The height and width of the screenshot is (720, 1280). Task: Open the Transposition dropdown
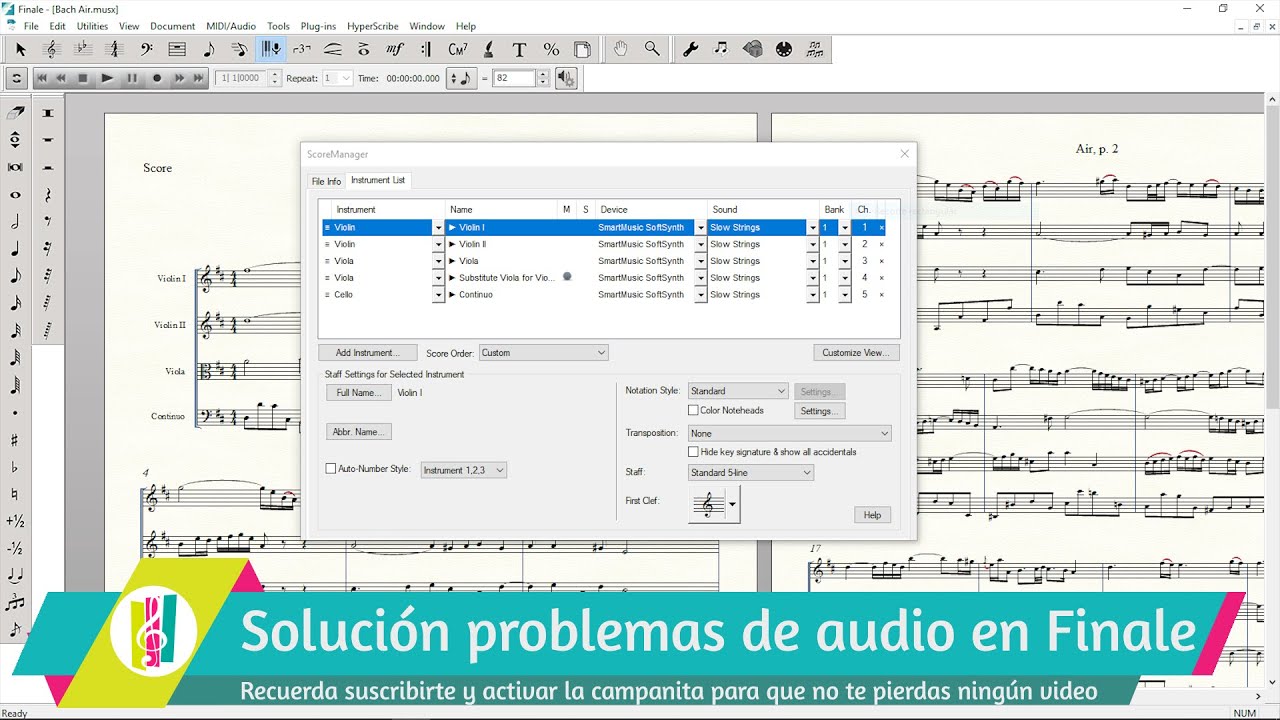tap(789, 434)
